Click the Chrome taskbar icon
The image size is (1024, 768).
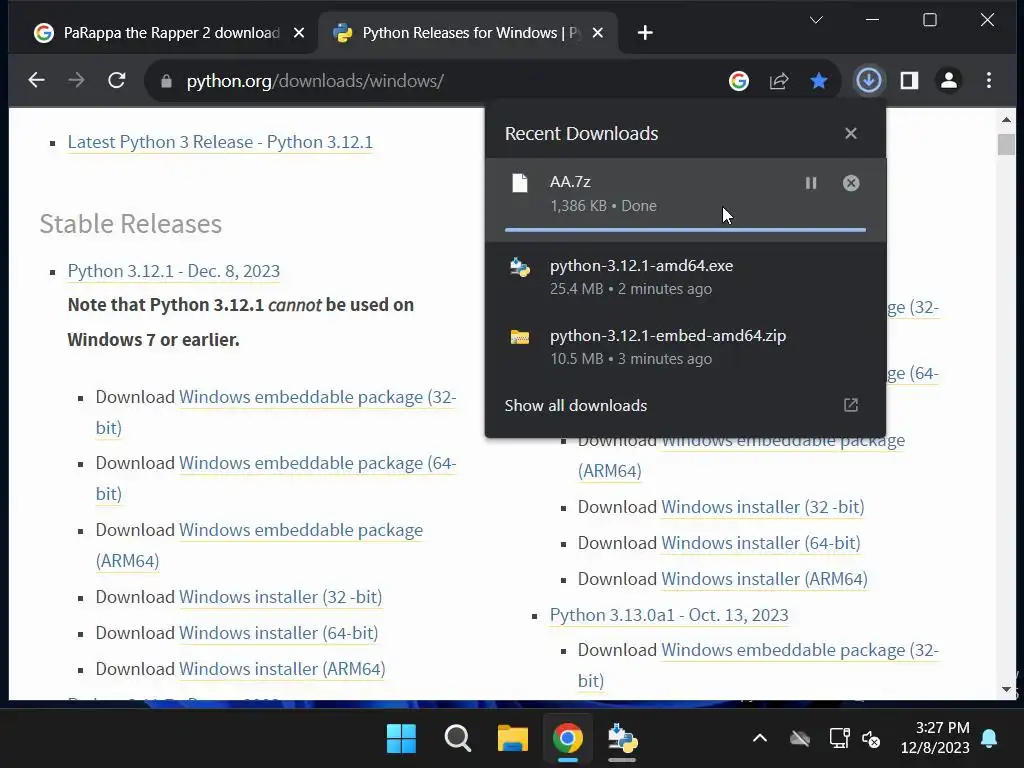click(568, 739)
